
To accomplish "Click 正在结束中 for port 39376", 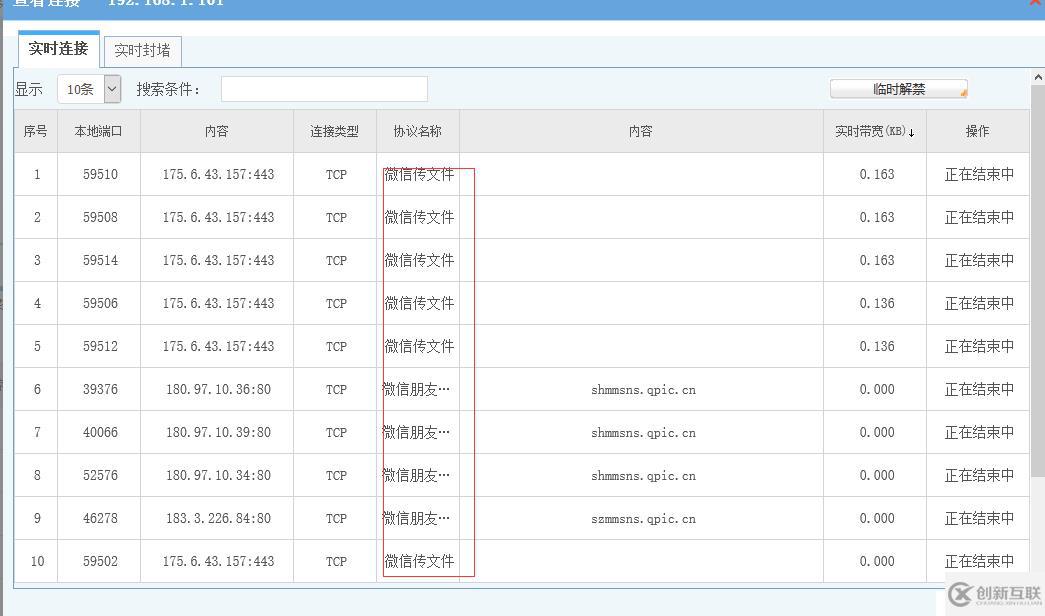I will point(979,389).
